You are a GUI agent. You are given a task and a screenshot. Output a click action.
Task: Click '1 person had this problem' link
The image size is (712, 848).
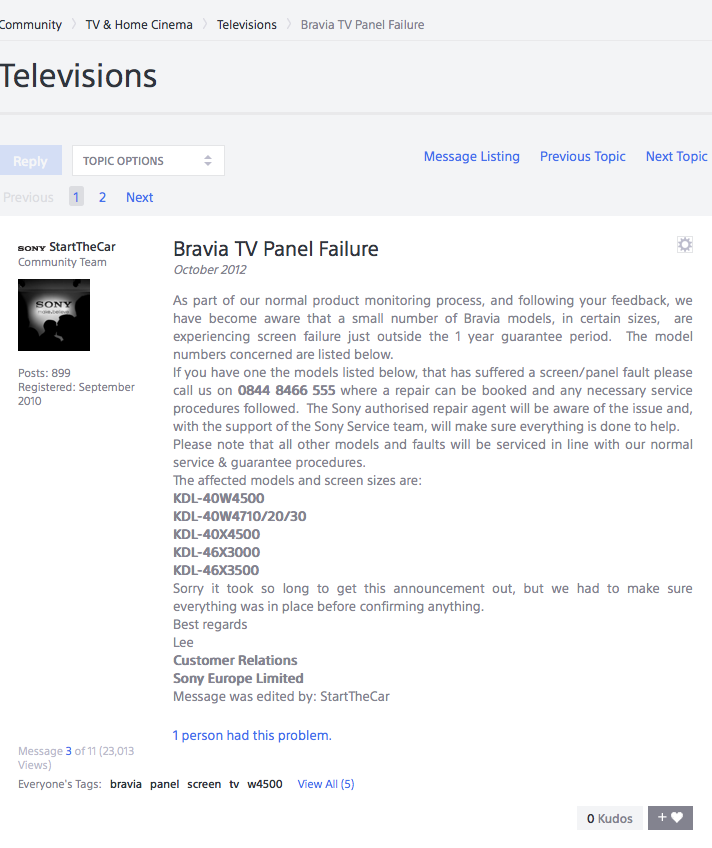point(252,735)
